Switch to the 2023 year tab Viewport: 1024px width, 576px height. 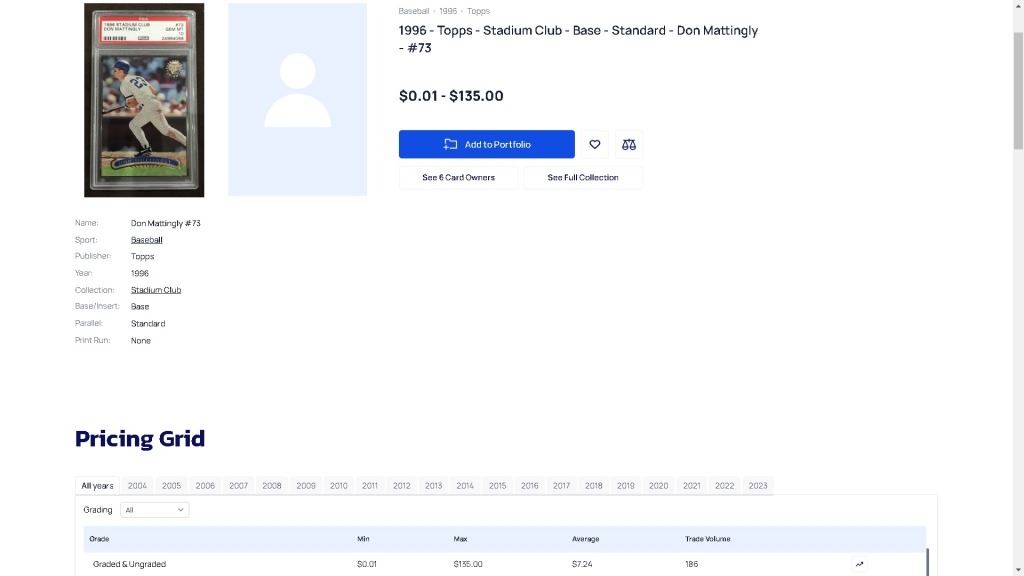pos(758,486)
